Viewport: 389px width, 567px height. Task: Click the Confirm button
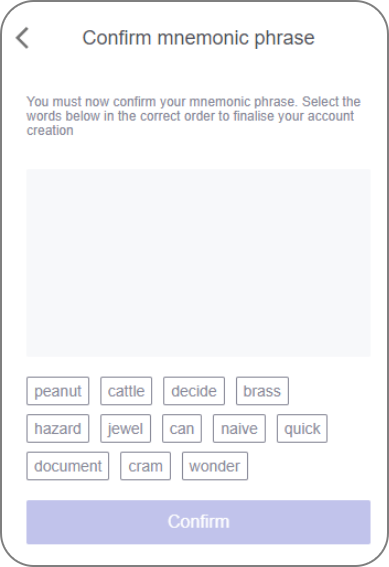pos(198,522)
